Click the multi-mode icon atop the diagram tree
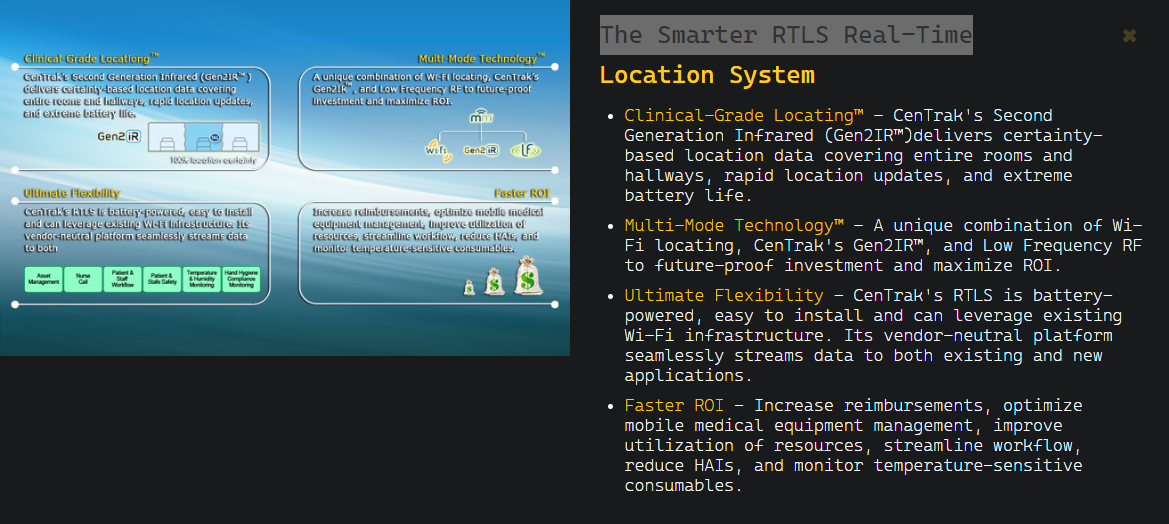The width and height of the screenshot is (1169, 524). [482, 118]
